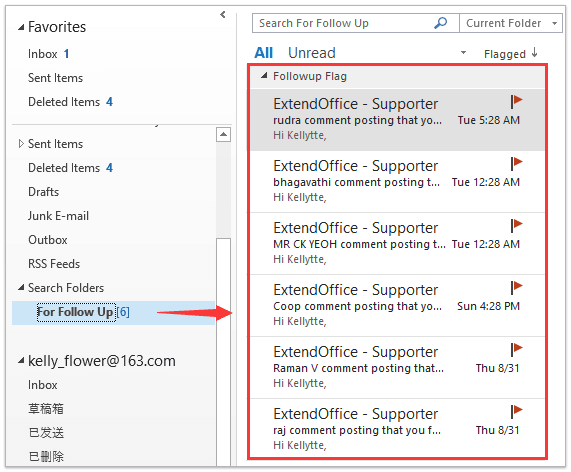
Task: Open the bhagavathi comment posting email
Action: pos(397,182)
